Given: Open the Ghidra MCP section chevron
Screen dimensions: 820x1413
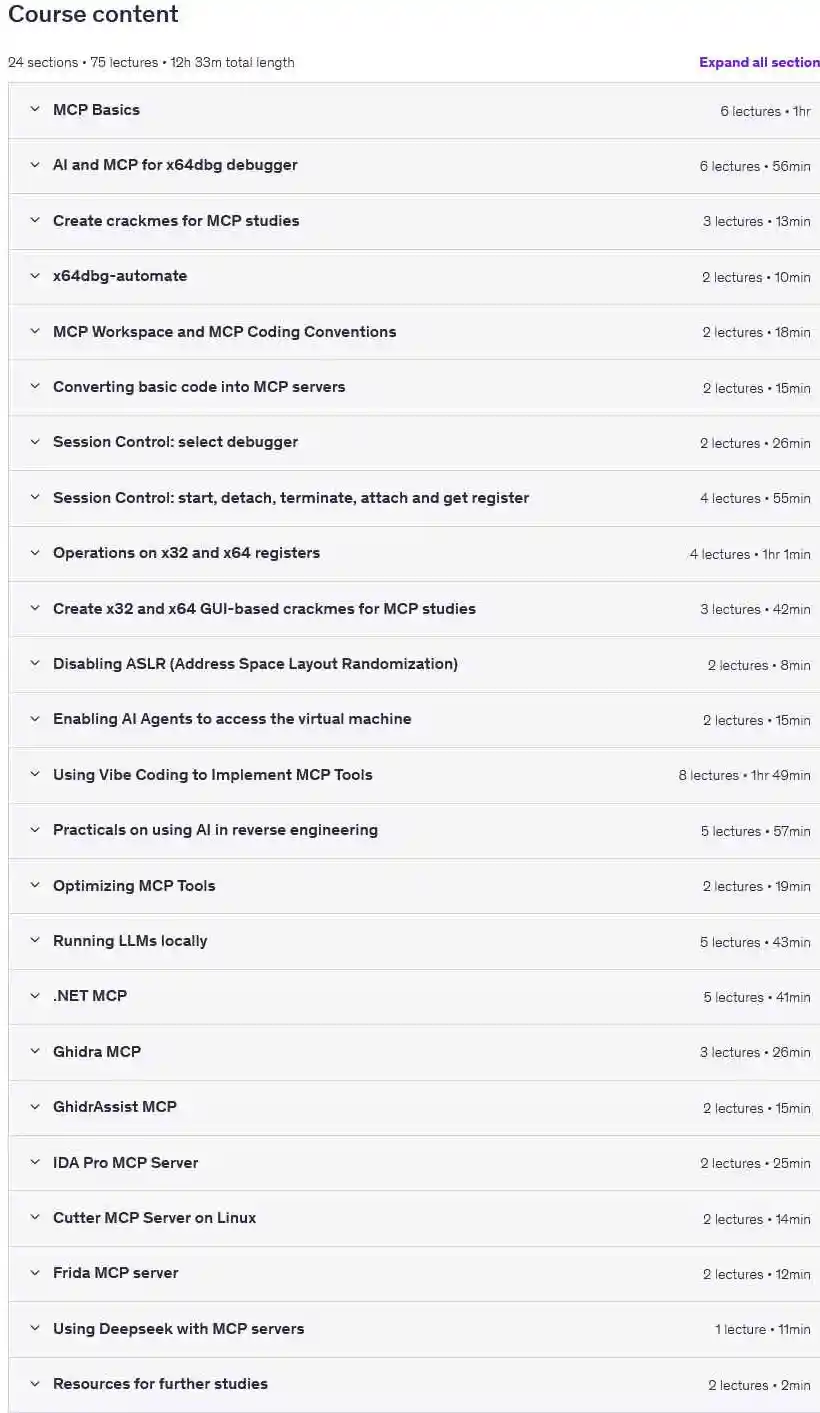Looking at the screenshot, I should pyautogui.click(x=35, y=1051).
